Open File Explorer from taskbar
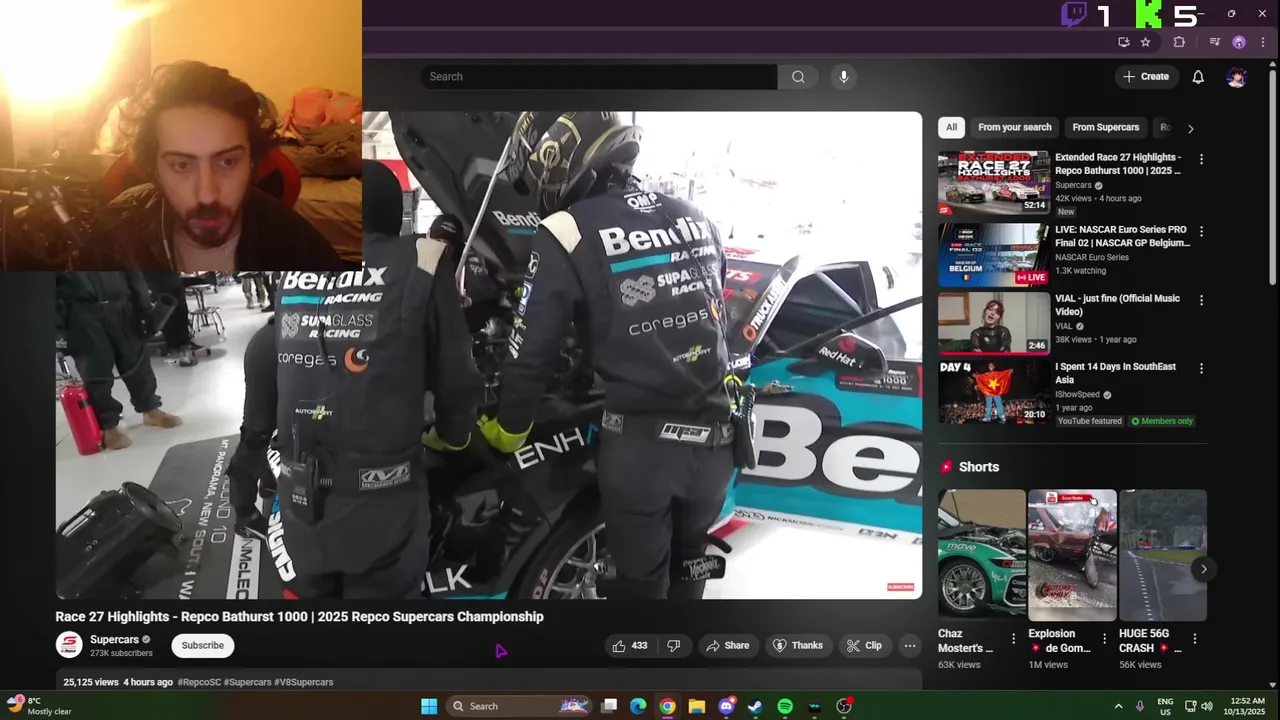Image resolution: width=1280 pixels, height=720 pixels. 697,706
